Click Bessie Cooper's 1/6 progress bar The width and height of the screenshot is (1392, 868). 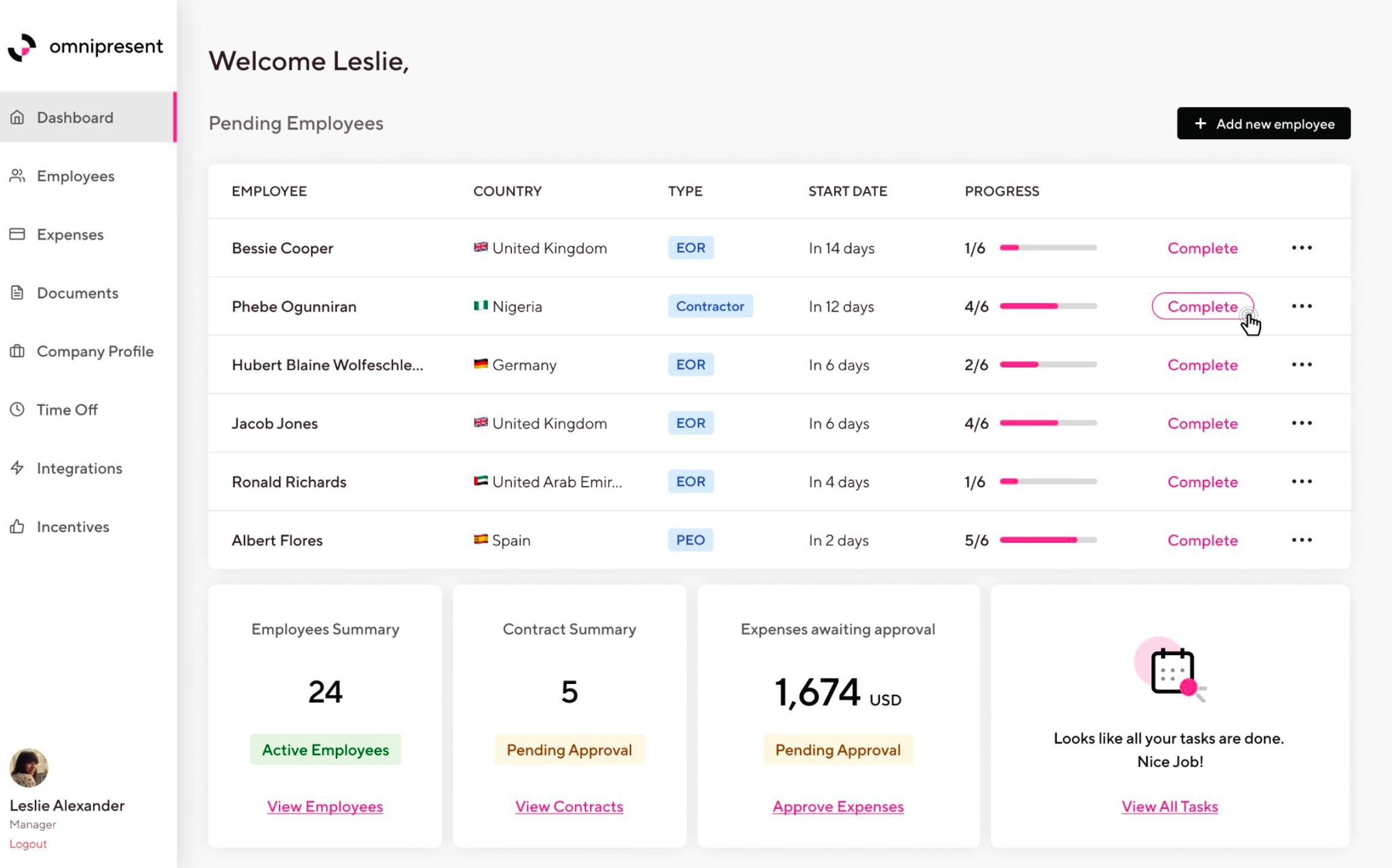[x=1048, y=248]
